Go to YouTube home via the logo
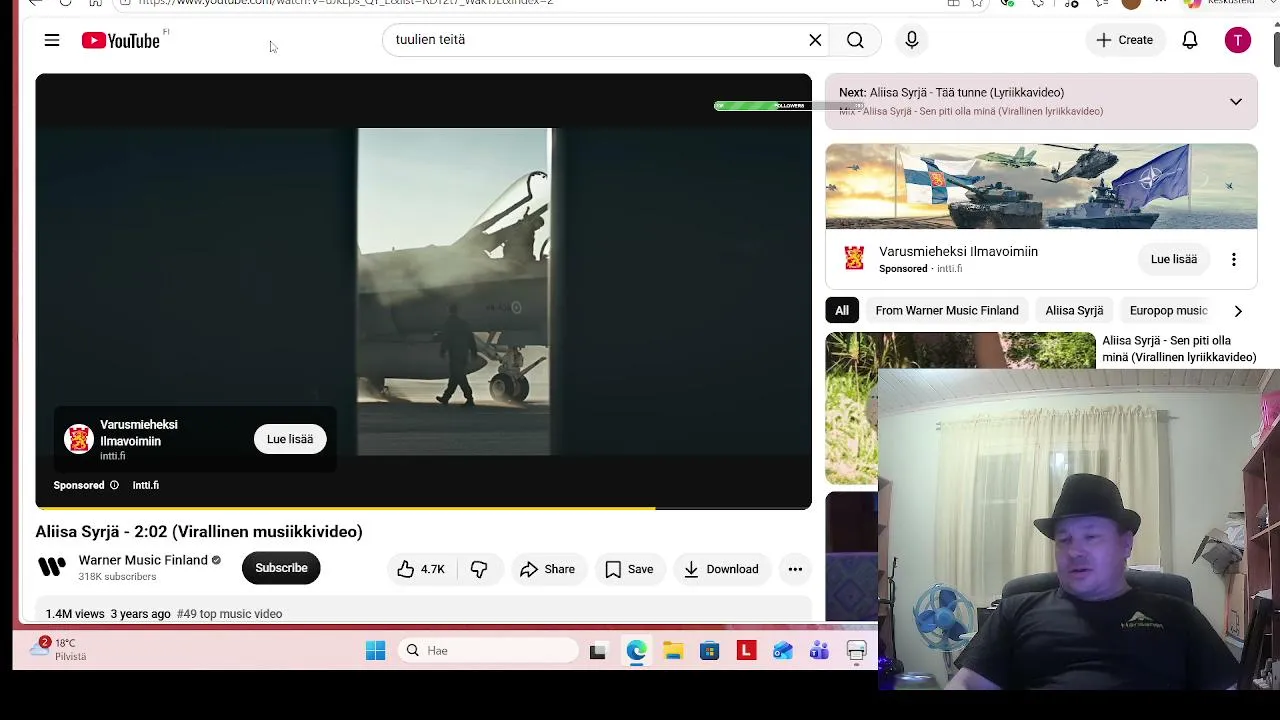Viewport: 1280px width, 720px height. coord(121,40)
